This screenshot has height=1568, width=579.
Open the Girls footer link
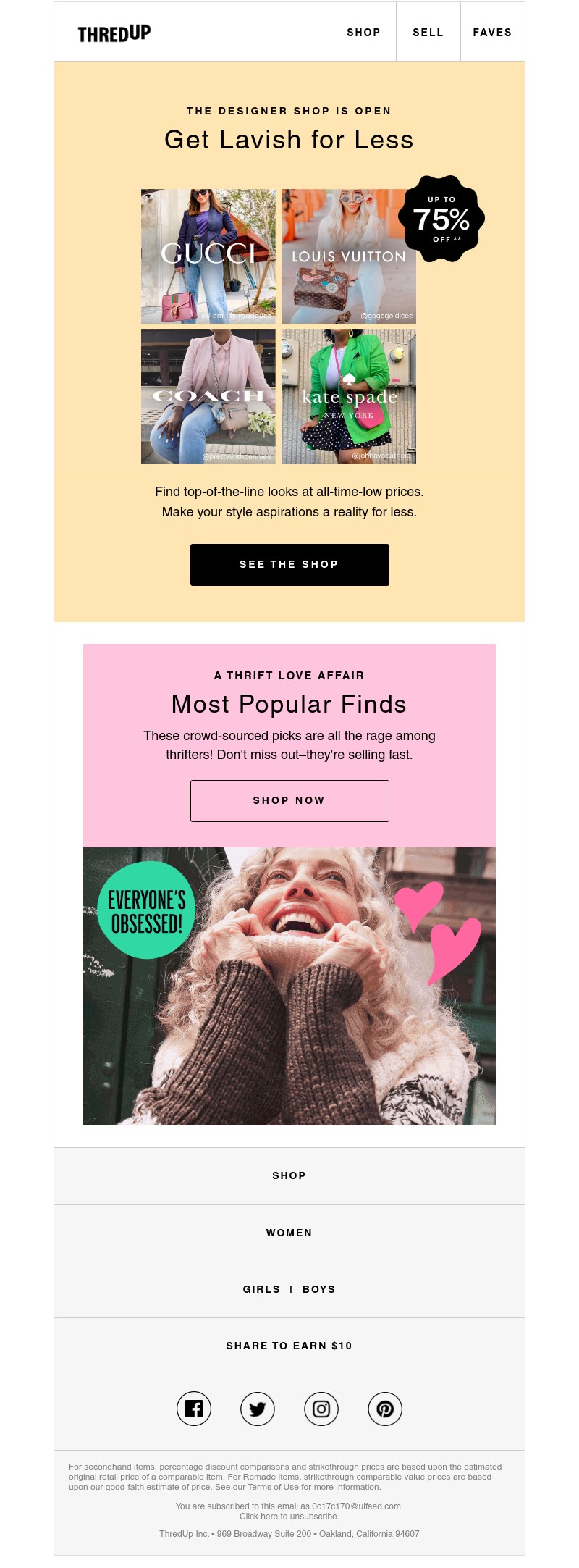(x=261, y=1289)
